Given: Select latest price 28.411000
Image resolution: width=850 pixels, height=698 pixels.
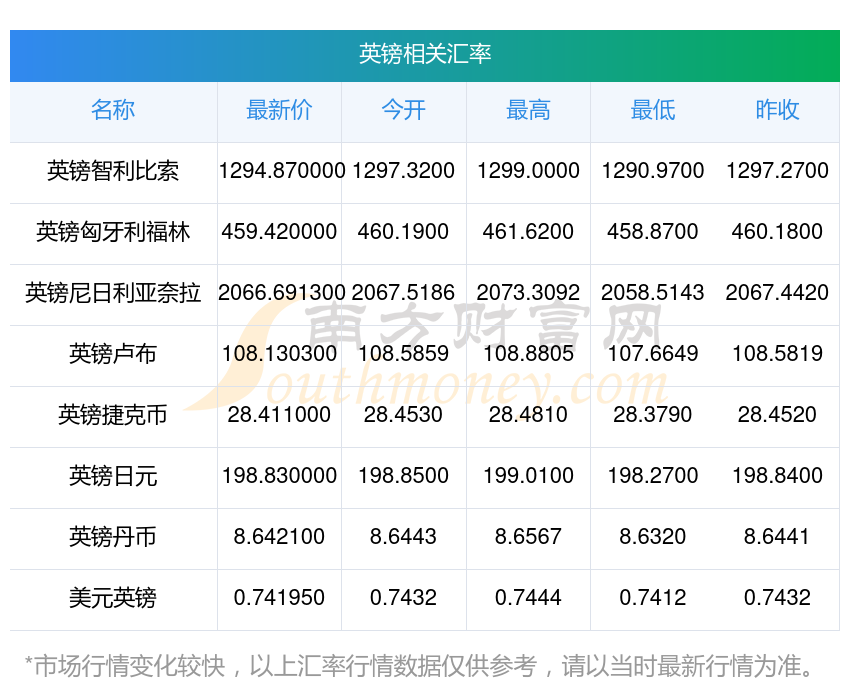Looking at the screenshot, I should 279,415.
